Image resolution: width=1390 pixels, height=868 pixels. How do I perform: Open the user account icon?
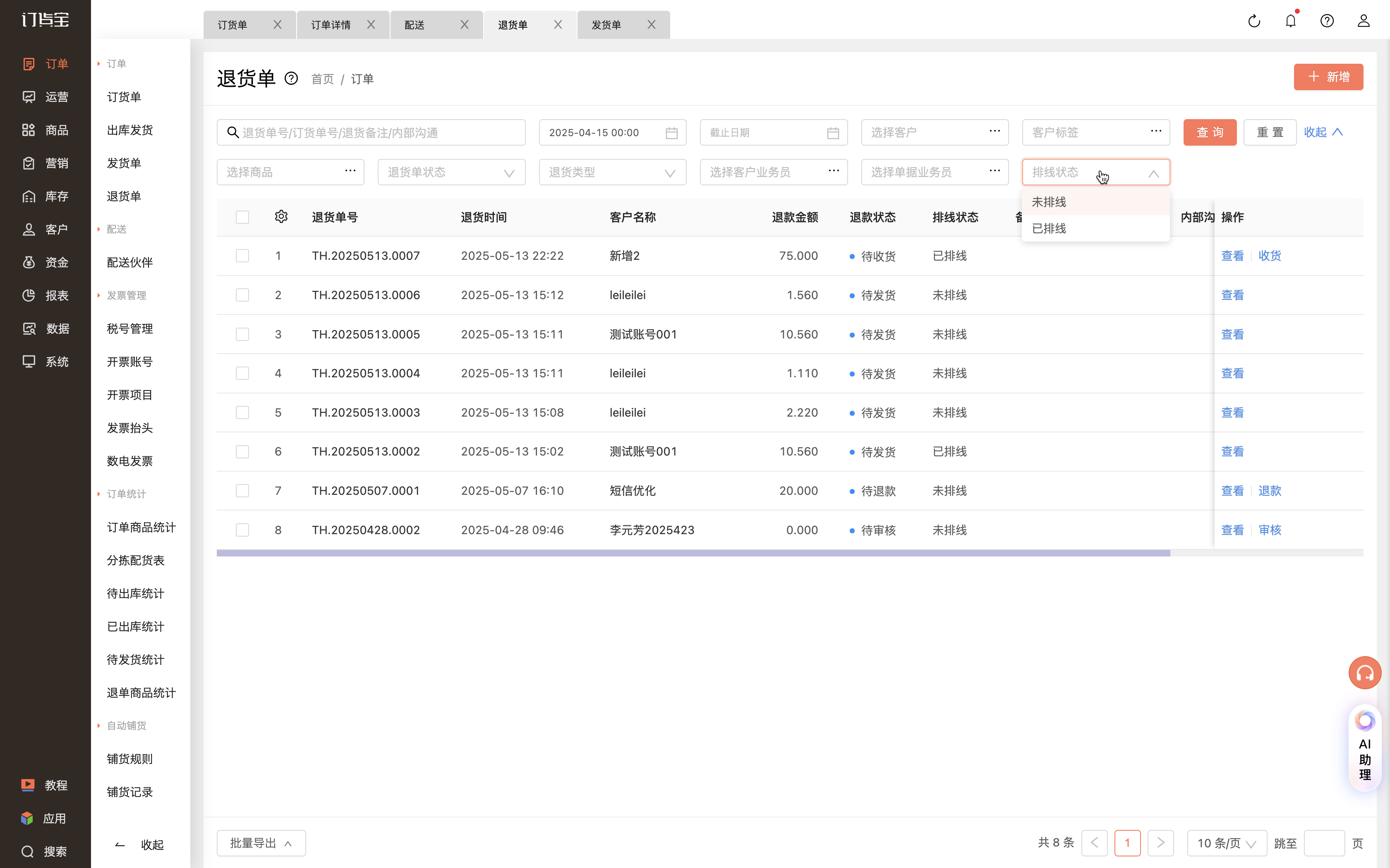pos(1364,21)
